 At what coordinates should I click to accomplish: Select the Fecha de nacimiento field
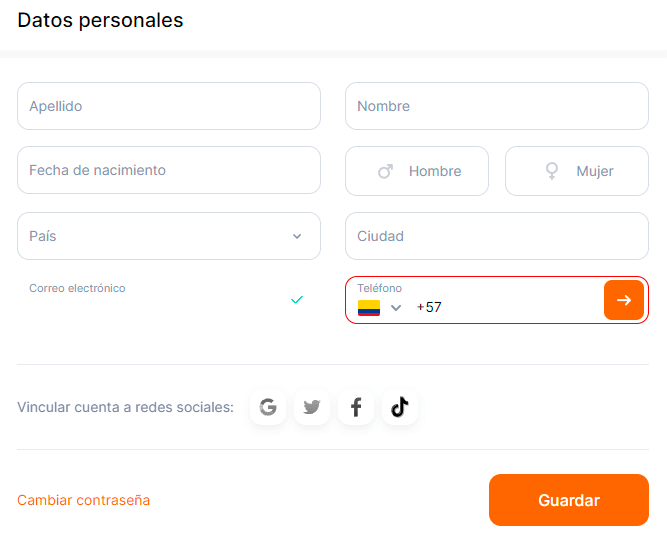click(x=169, y=170)
